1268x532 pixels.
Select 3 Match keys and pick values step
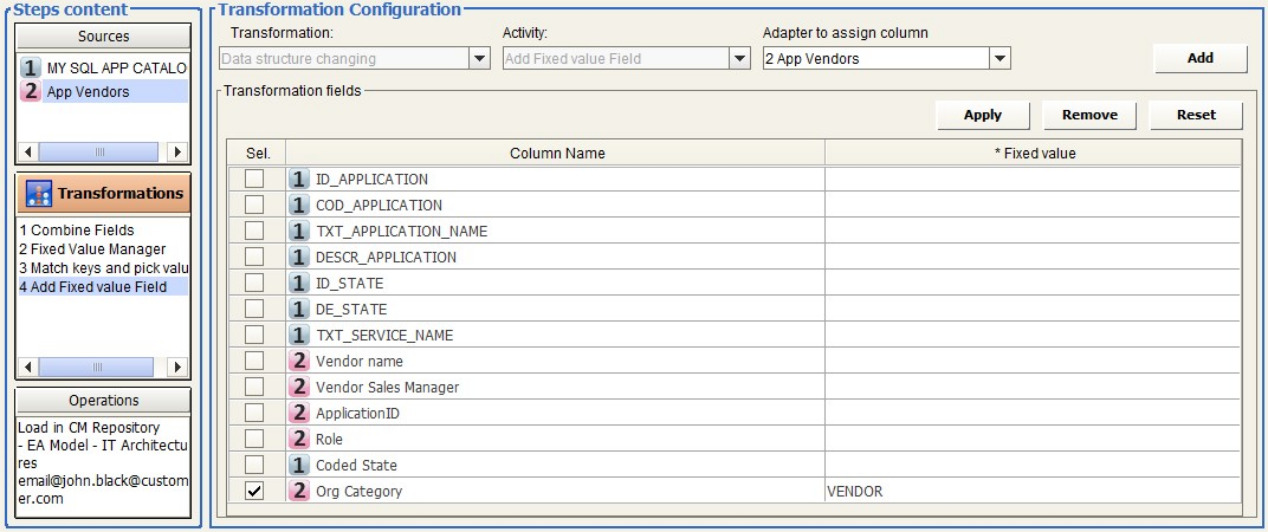pos(104,268)
